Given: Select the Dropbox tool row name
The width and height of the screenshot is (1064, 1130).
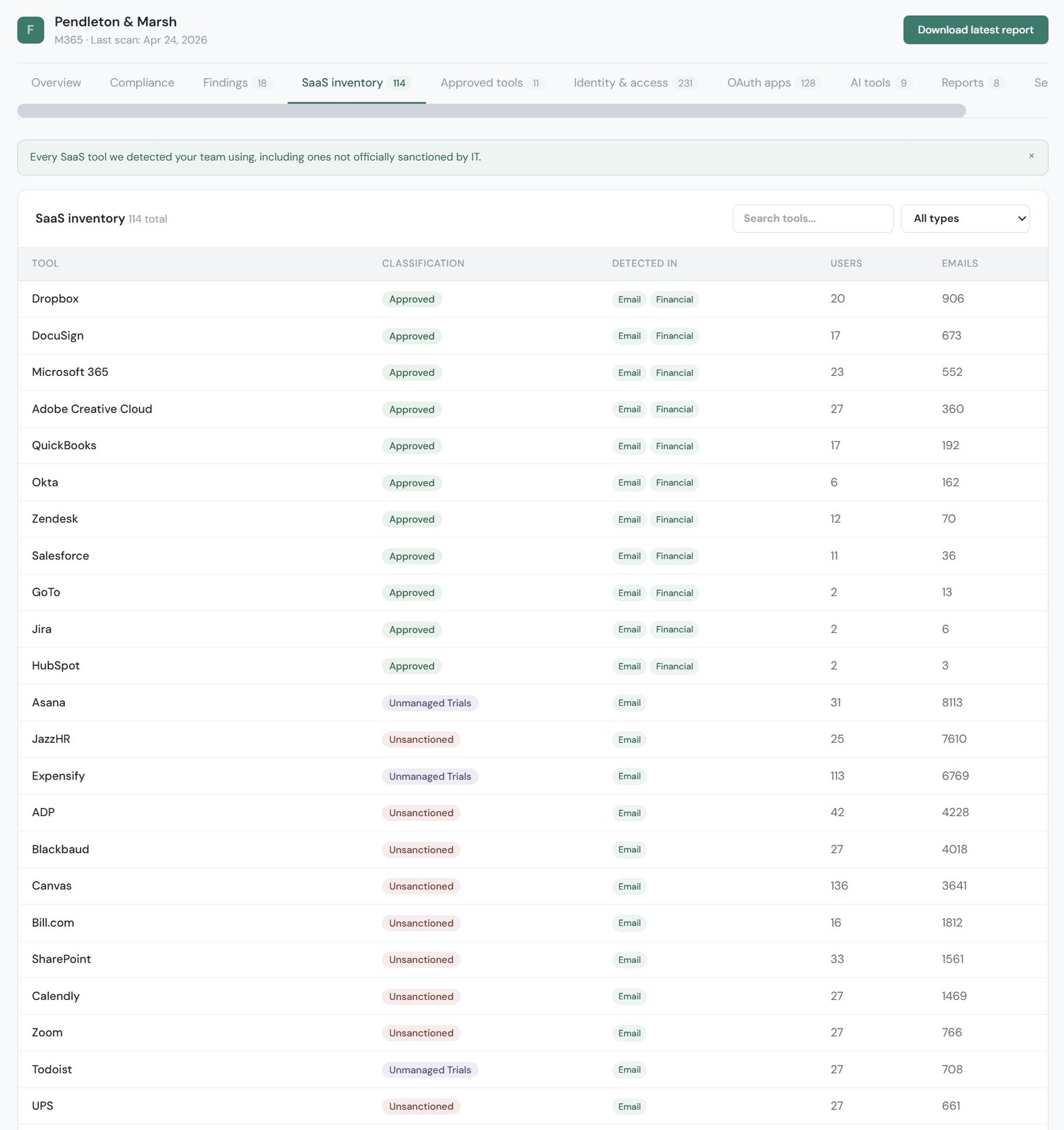Looking at the screenshot, I should tap(55, 299).
